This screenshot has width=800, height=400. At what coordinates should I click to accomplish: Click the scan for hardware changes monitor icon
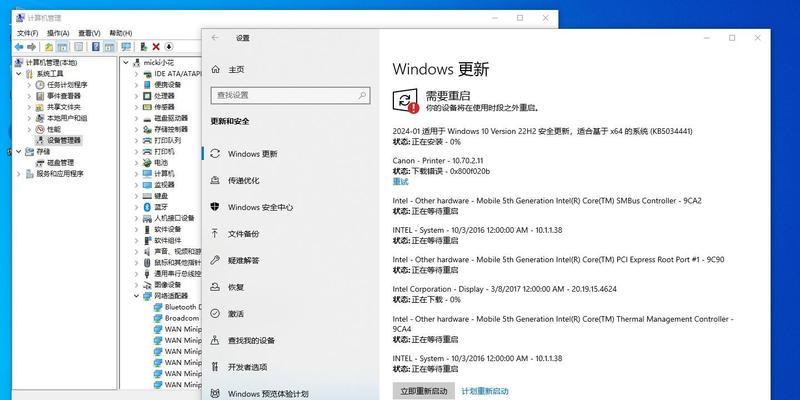[x=126, y=47]
